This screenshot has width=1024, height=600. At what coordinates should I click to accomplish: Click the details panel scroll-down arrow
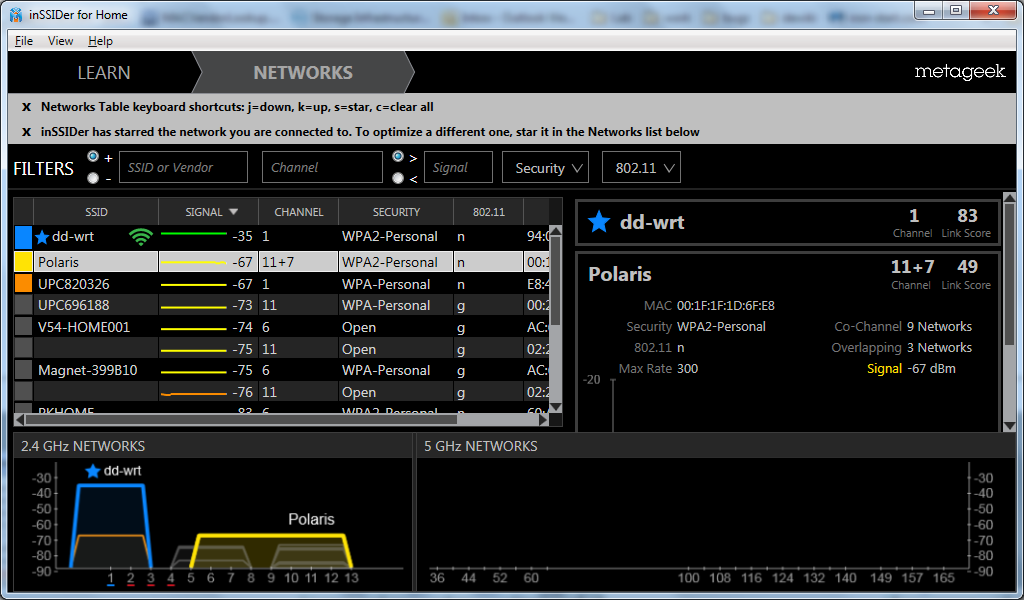[1009, 426]
